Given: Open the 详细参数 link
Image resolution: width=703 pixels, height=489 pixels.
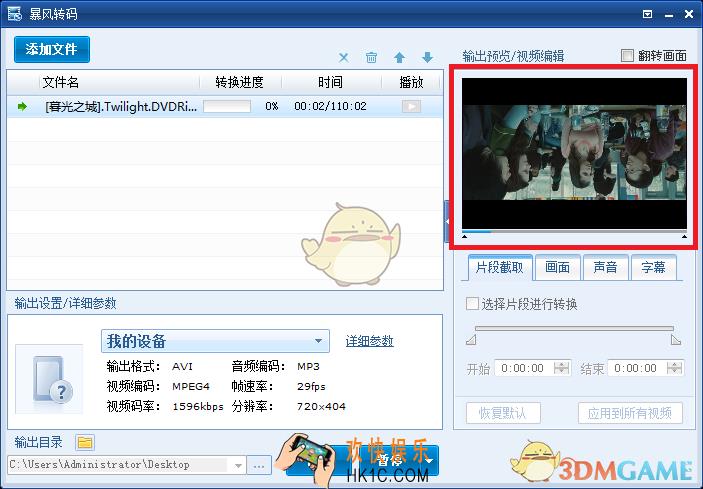Looking at the screenshot, I should [x=369, y=341].
